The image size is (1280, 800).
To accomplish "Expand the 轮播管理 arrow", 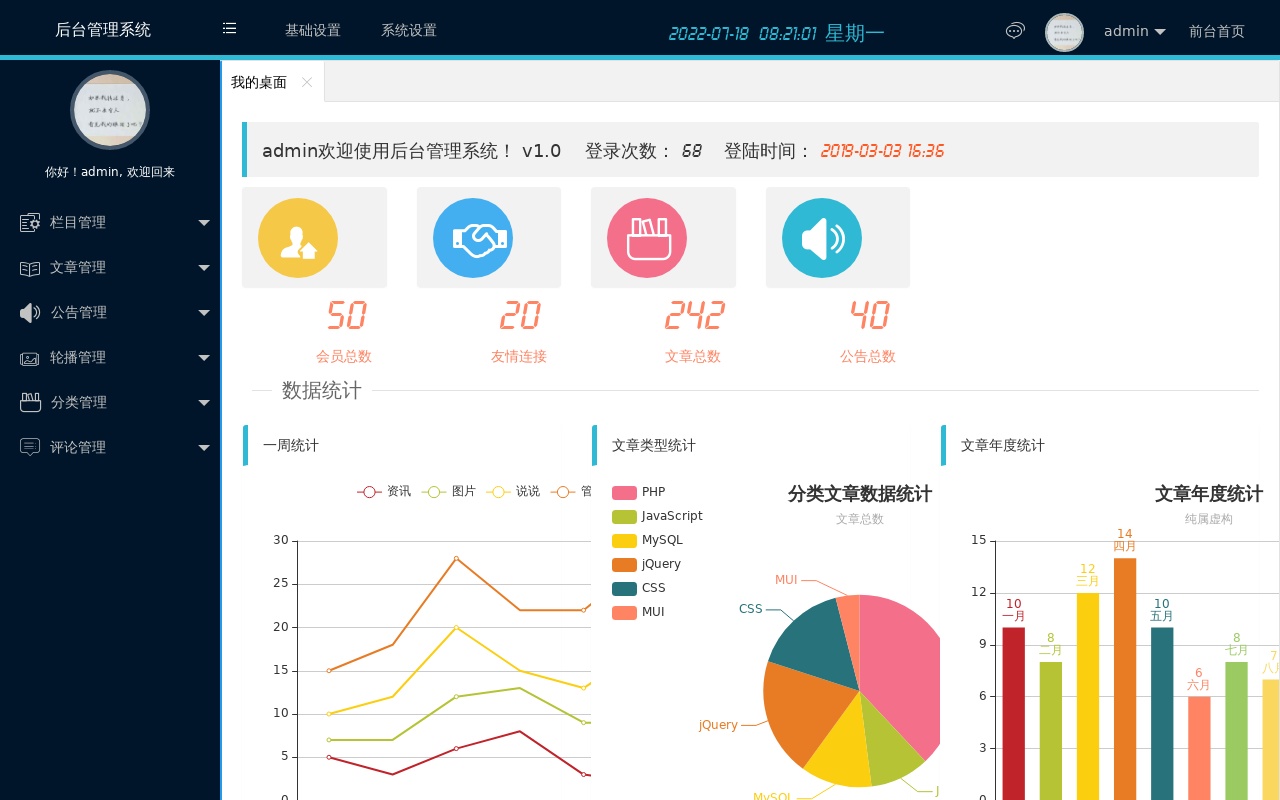I will coord(204,358).
